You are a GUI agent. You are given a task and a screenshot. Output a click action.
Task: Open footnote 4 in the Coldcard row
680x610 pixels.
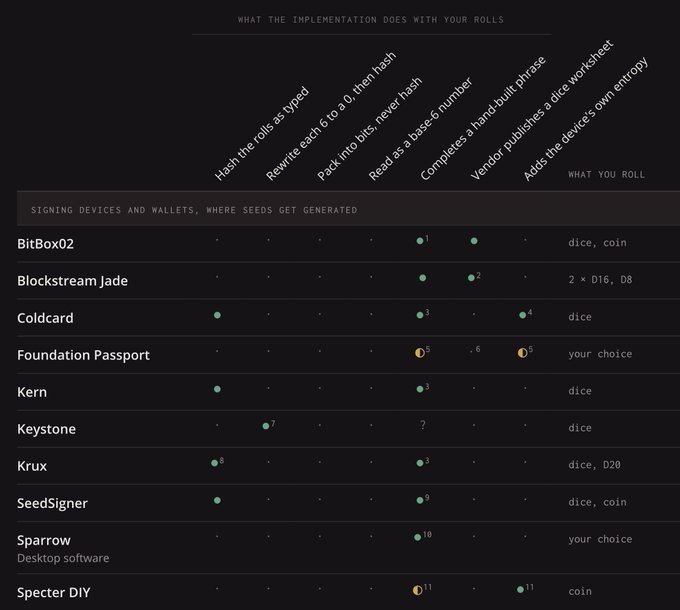[x=530, y=312]
